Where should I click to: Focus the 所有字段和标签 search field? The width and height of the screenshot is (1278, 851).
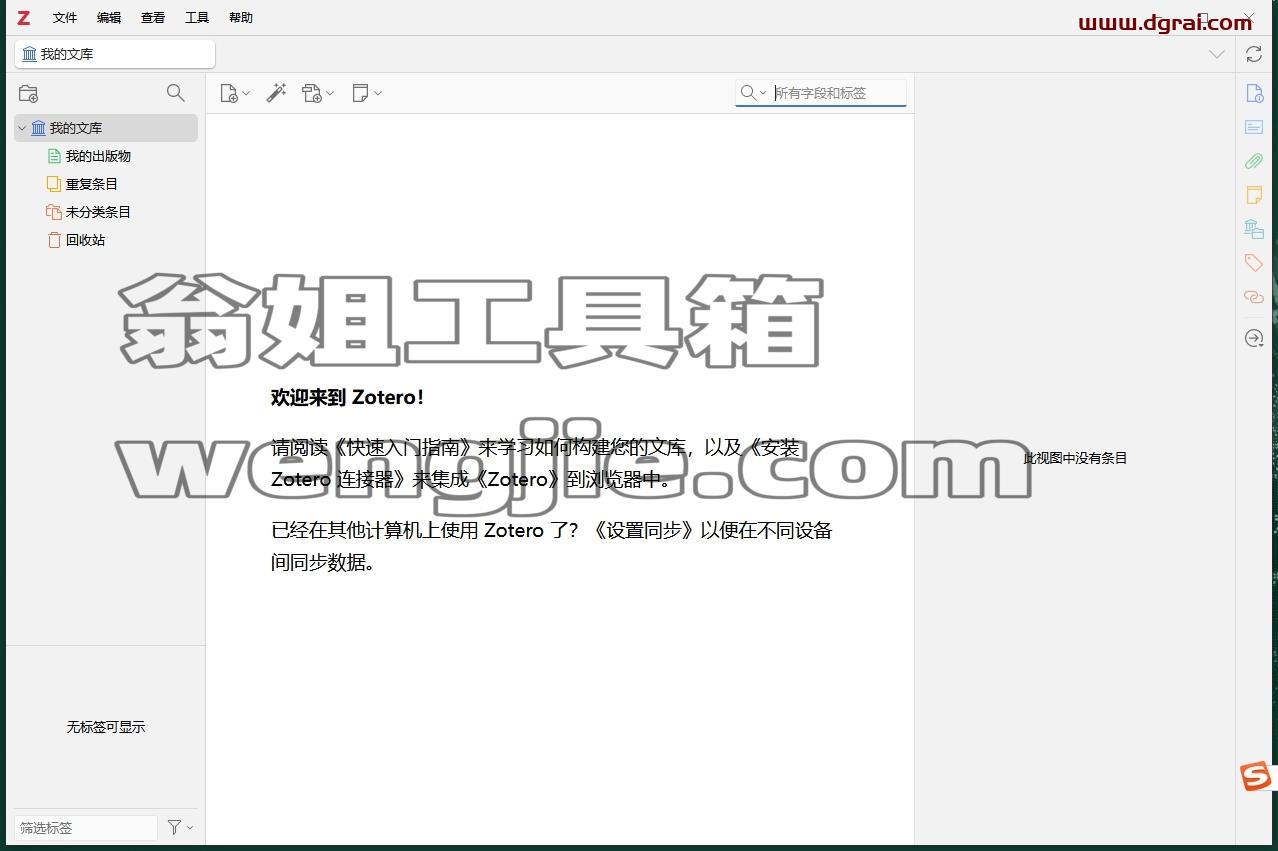[x=839, y=93]
